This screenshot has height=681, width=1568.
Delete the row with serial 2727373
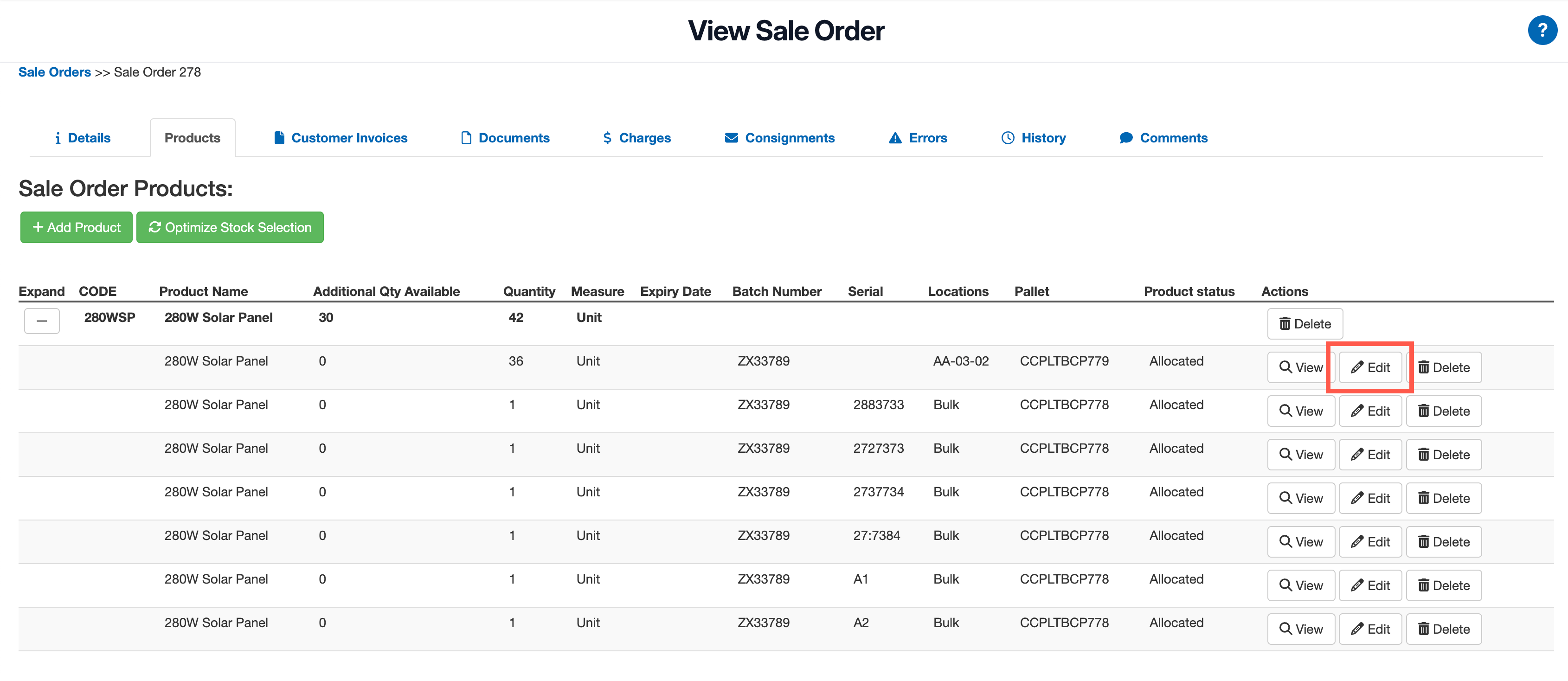[x=1443, y=455]
